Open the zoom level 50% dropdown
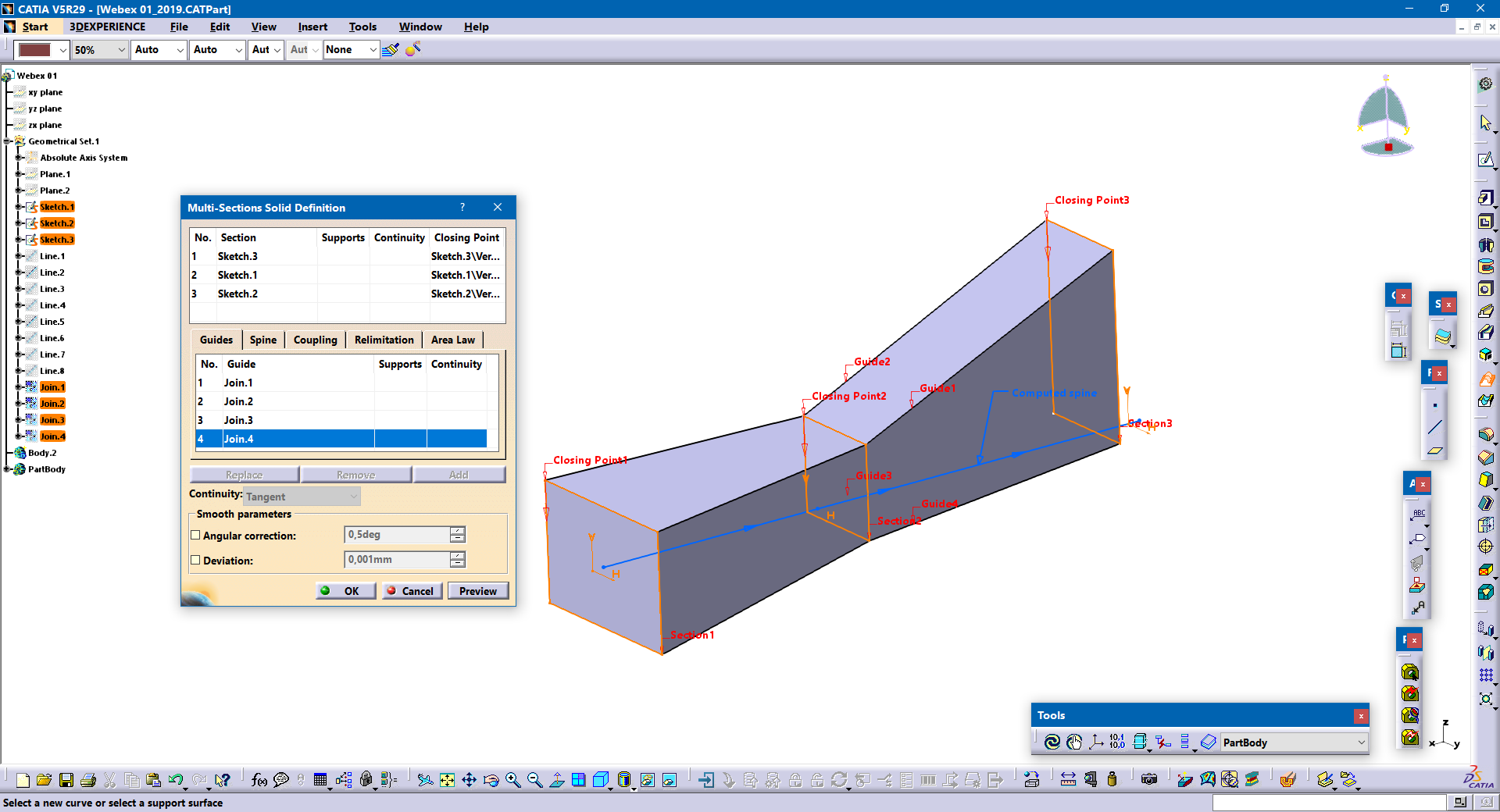1500x812 pixels. 123,49
